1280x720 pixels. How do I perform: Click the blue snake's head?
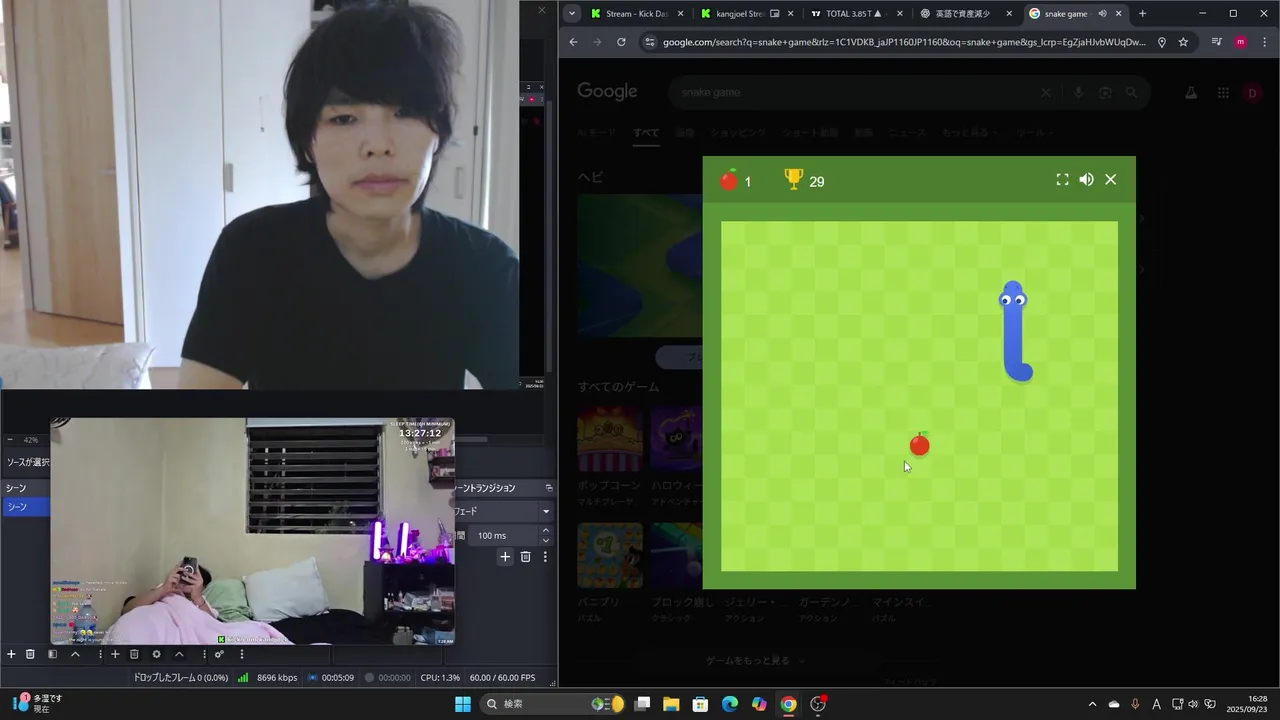[x=1013, y=297]
